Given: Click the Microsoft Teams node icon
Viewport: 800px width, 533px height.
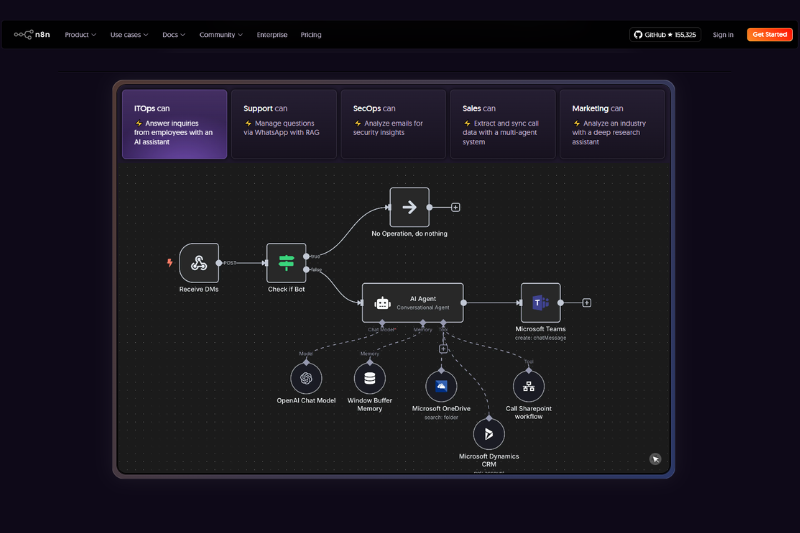Looking at the screenshot, I should point(540,302).
